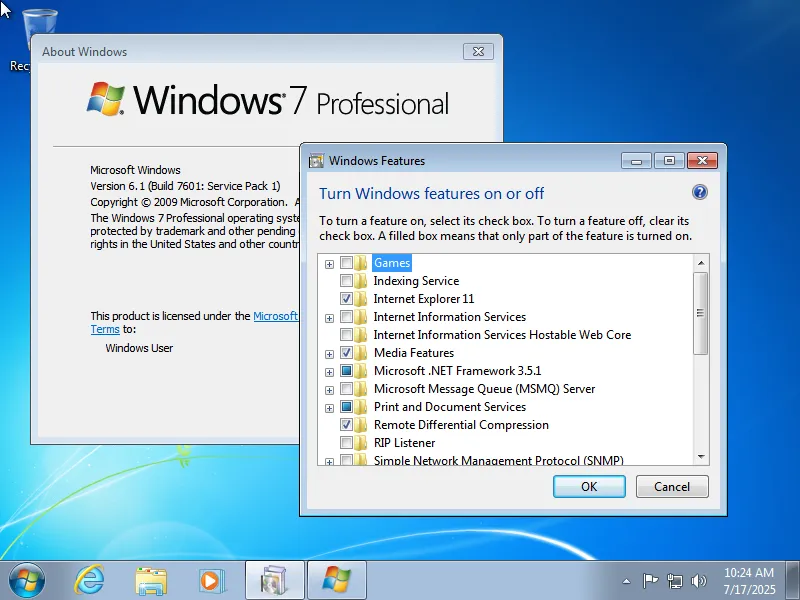Click the network tray icon
800x600 pixels.
point(674,581)
